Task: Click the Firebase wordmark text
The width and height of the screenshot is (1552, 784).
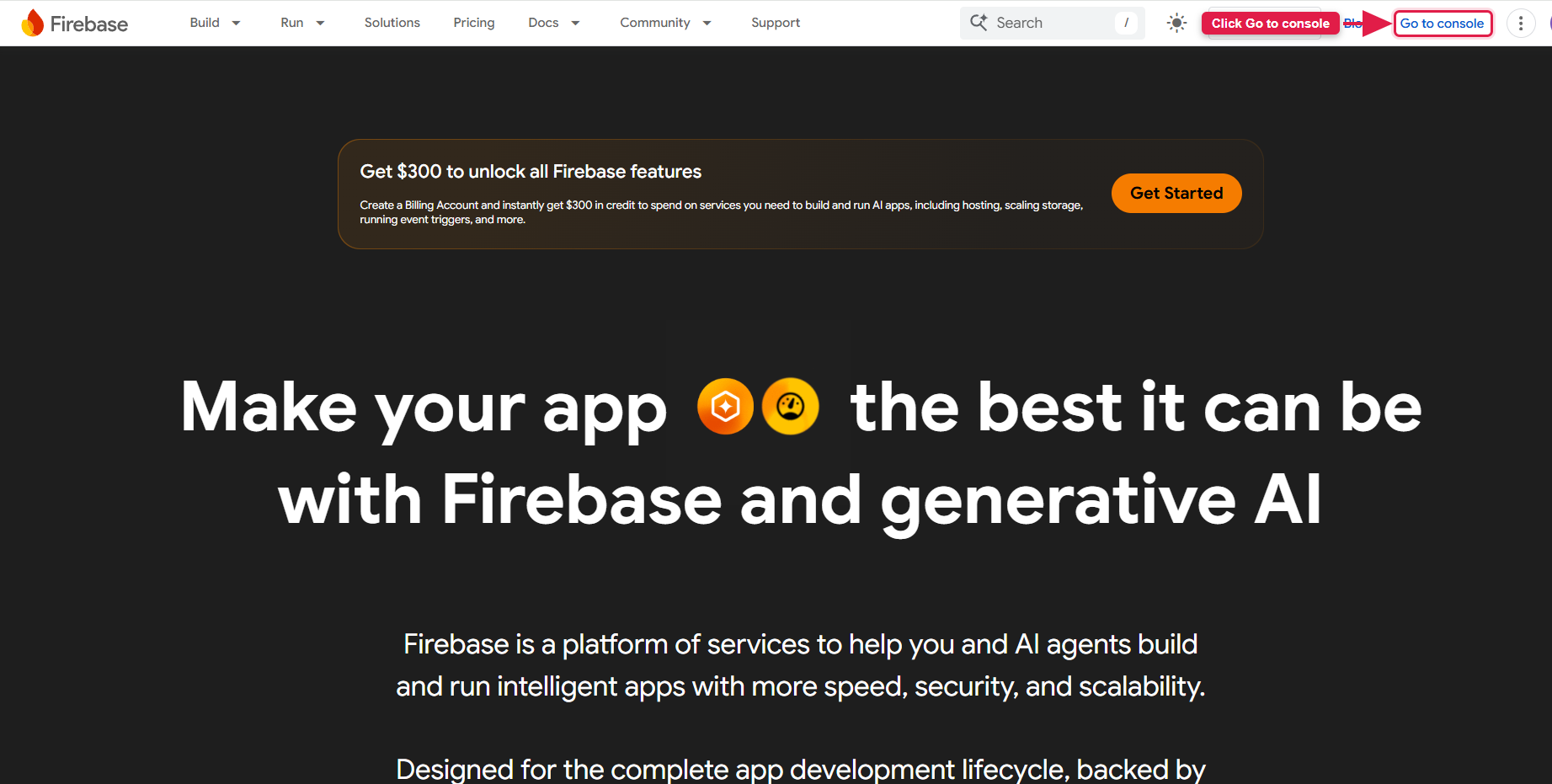Action: [89, 24]
